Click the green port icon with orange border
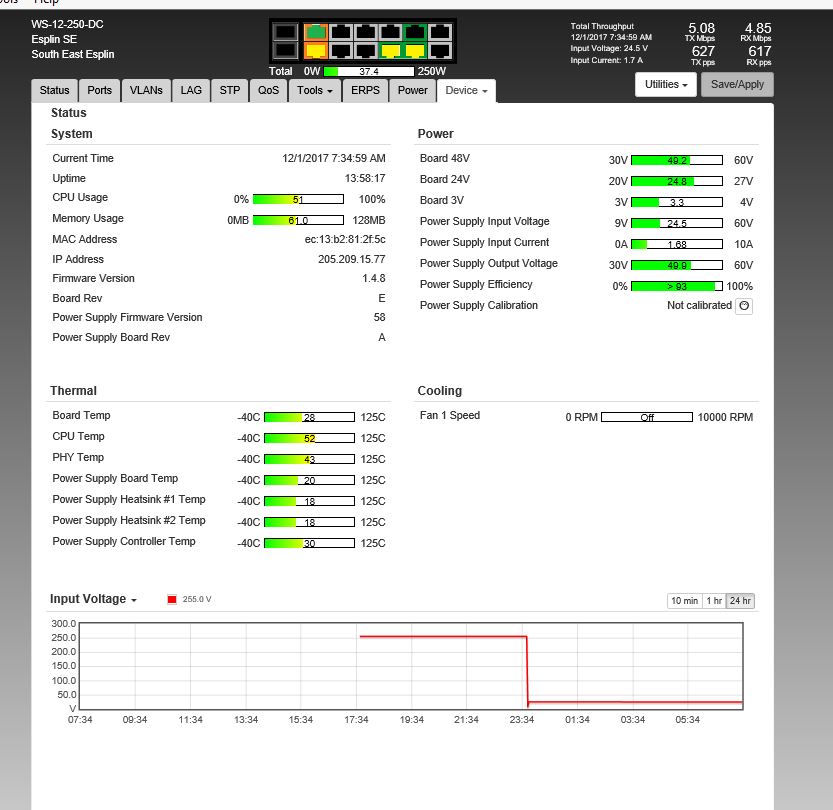This screenshot has width=833, height=810. (315, 31)
